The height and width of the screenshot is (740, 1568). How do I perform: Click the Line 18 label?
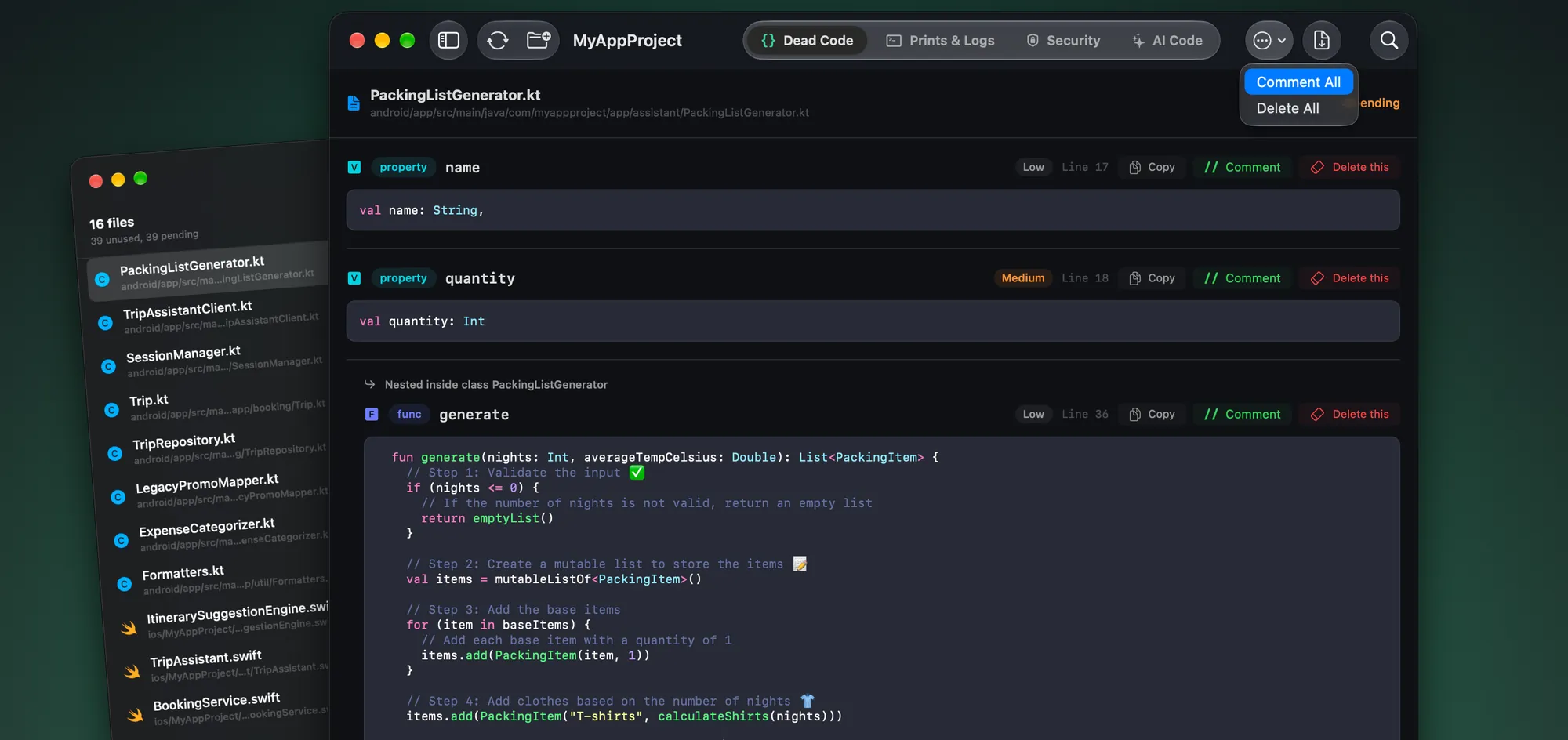pyautogui.click(x=1085, y=278)
